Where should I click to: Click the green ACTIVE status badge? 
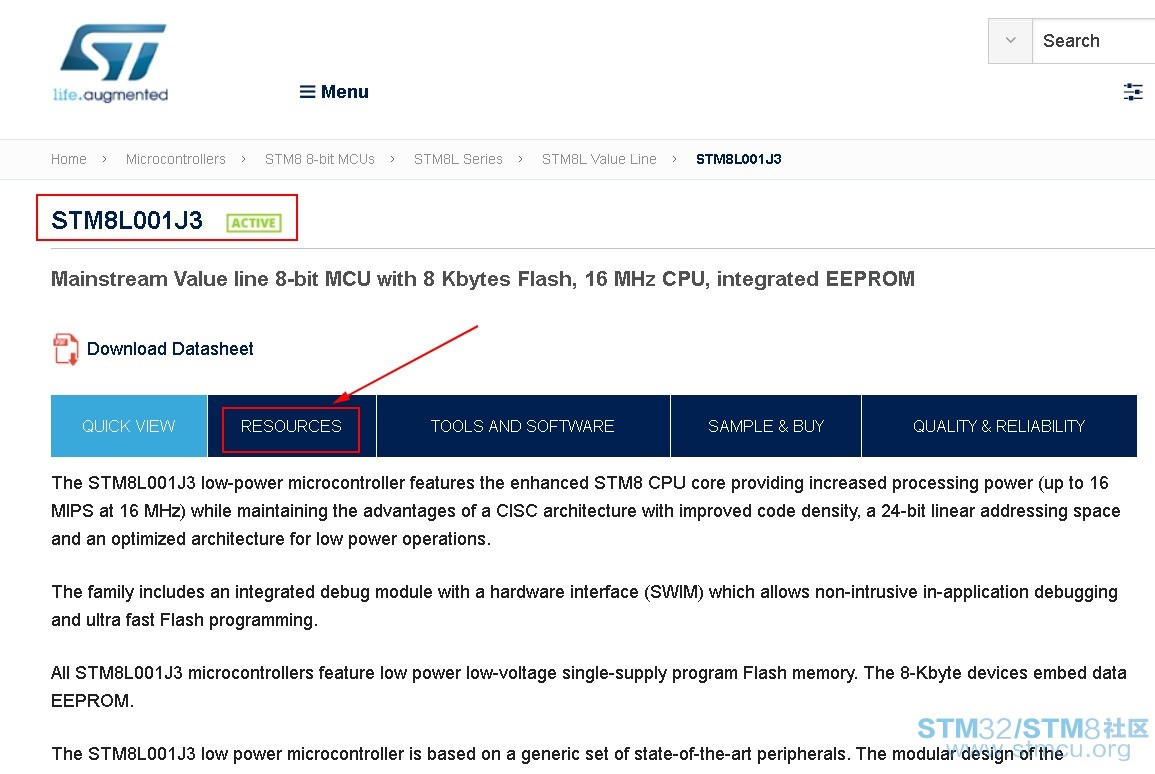(254, 222)
